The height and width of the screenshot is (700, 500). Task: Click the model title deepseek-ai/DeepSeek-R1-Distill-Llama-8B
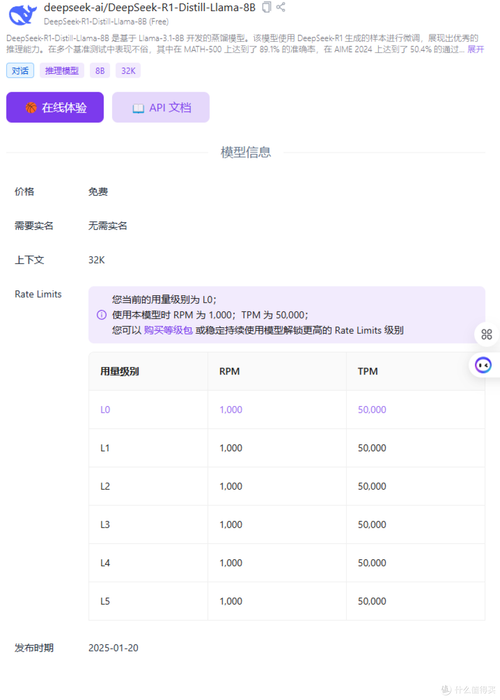click(150, 7)
